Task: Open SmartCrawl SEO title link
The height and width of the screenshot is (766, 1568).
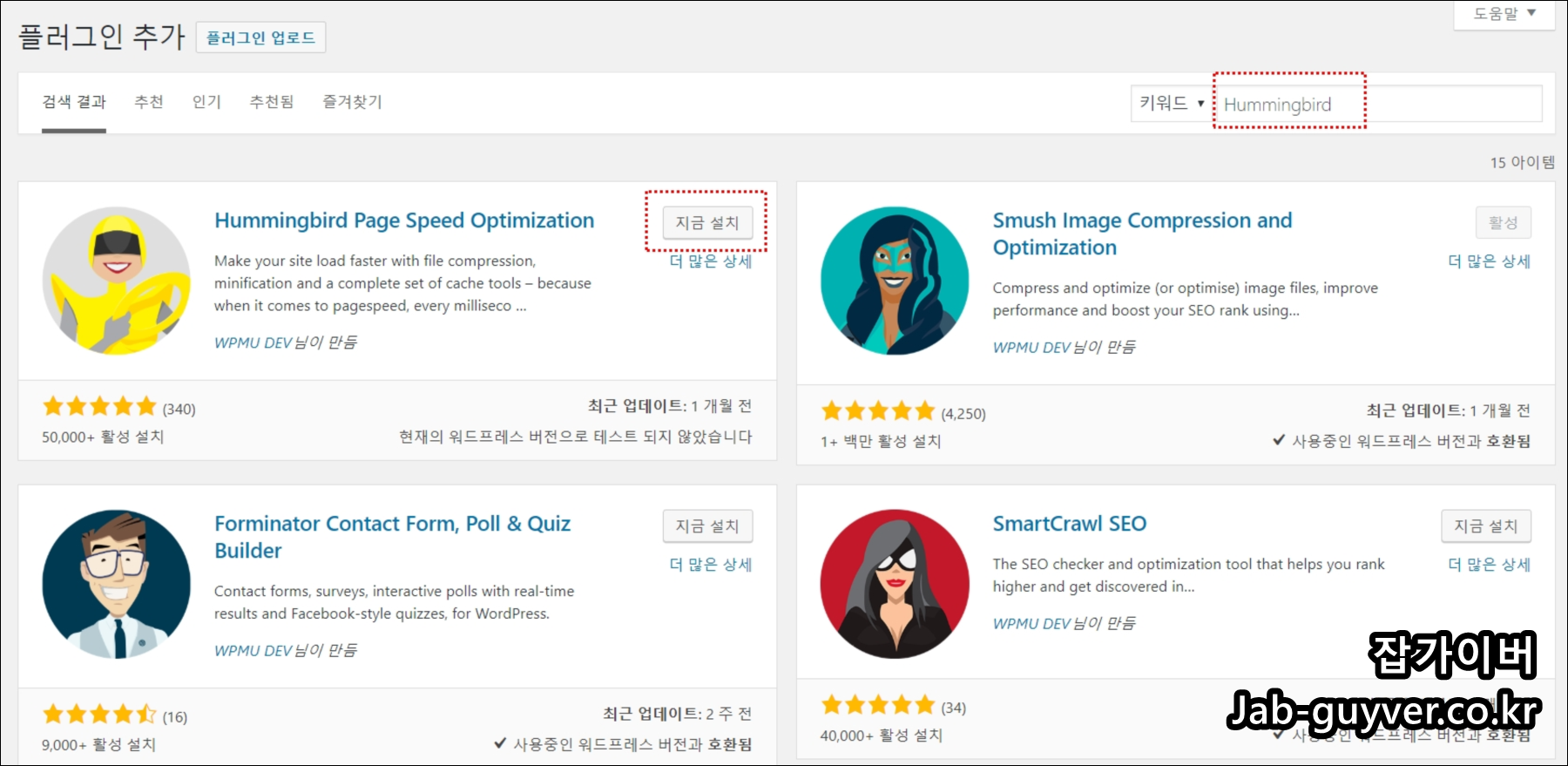Action: [x=1070, y=524]
